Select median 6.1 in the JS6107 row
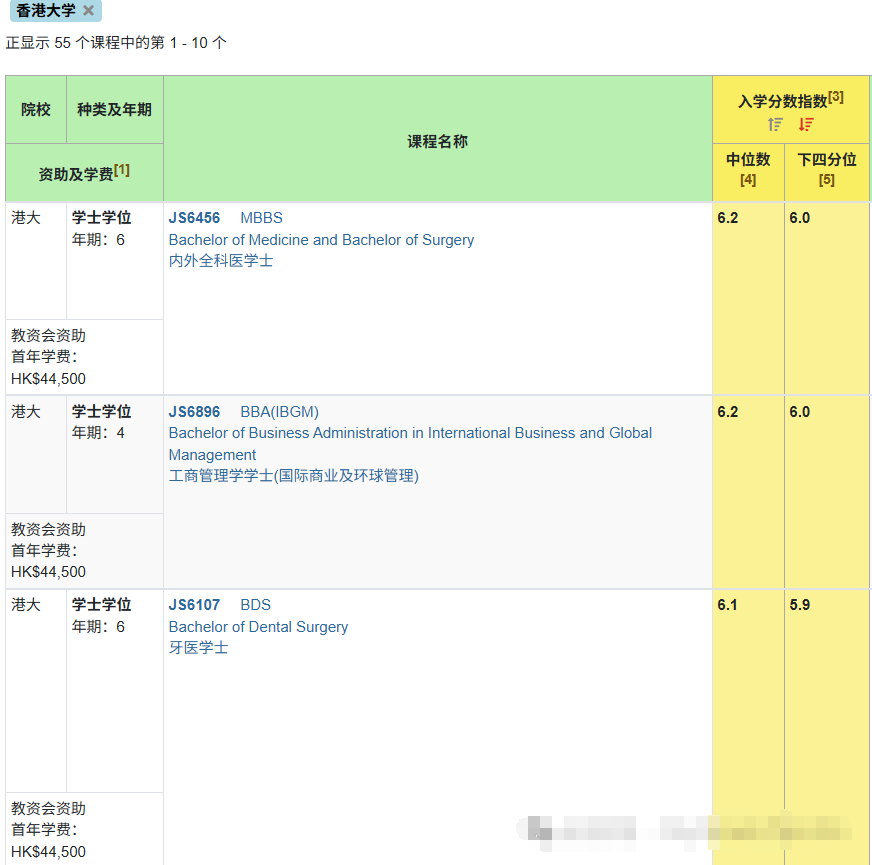The height and width of the screenshot is (865, 872). click(727, 605)
